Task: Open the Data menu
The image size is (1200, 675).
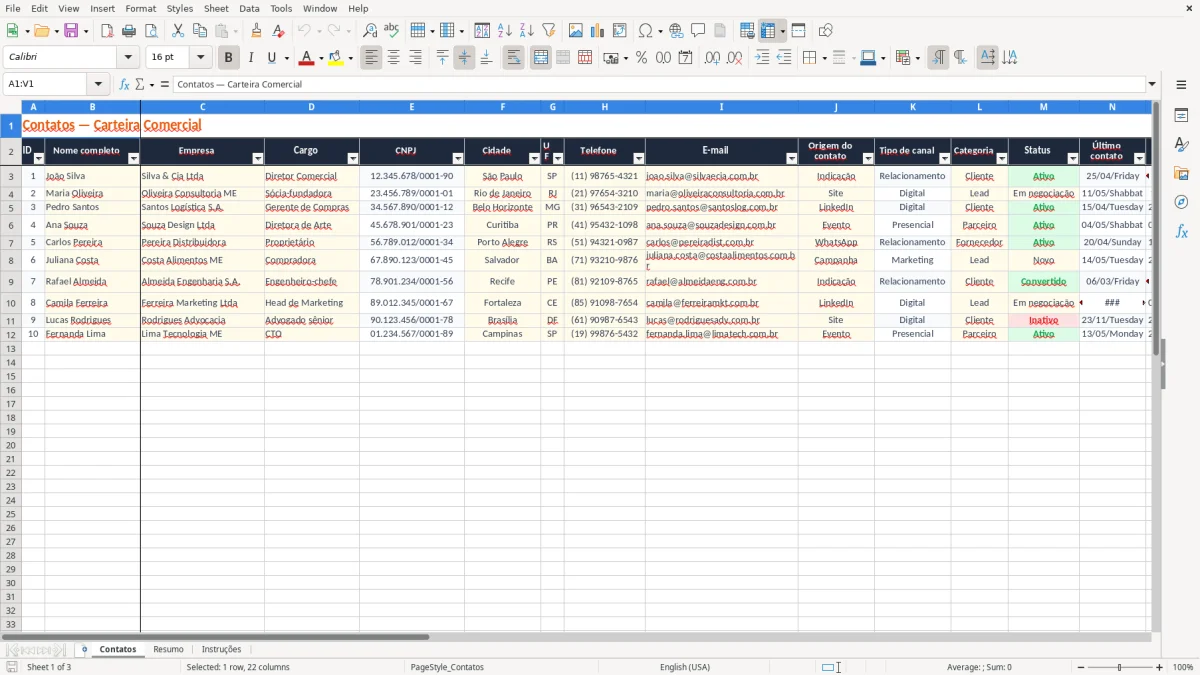Action: [249, 8]
